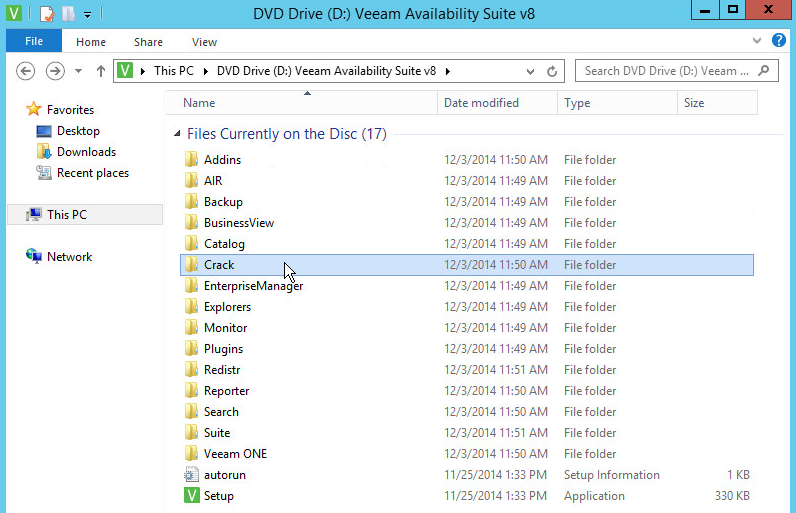
Task: Click the Veeam icon in address bar
Action: point(124,71)
